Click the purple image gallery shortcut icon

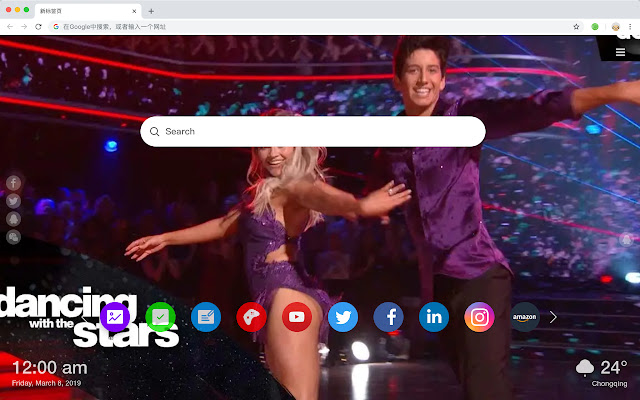pos(115,317)
